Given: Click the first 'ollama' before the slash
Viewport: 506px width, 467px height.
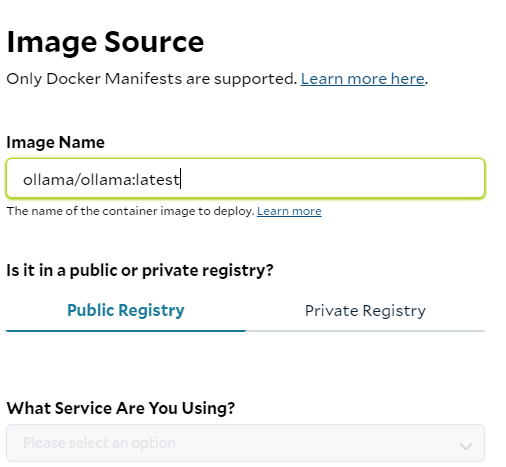Looking at the screenshot, I should coord(49,180).
